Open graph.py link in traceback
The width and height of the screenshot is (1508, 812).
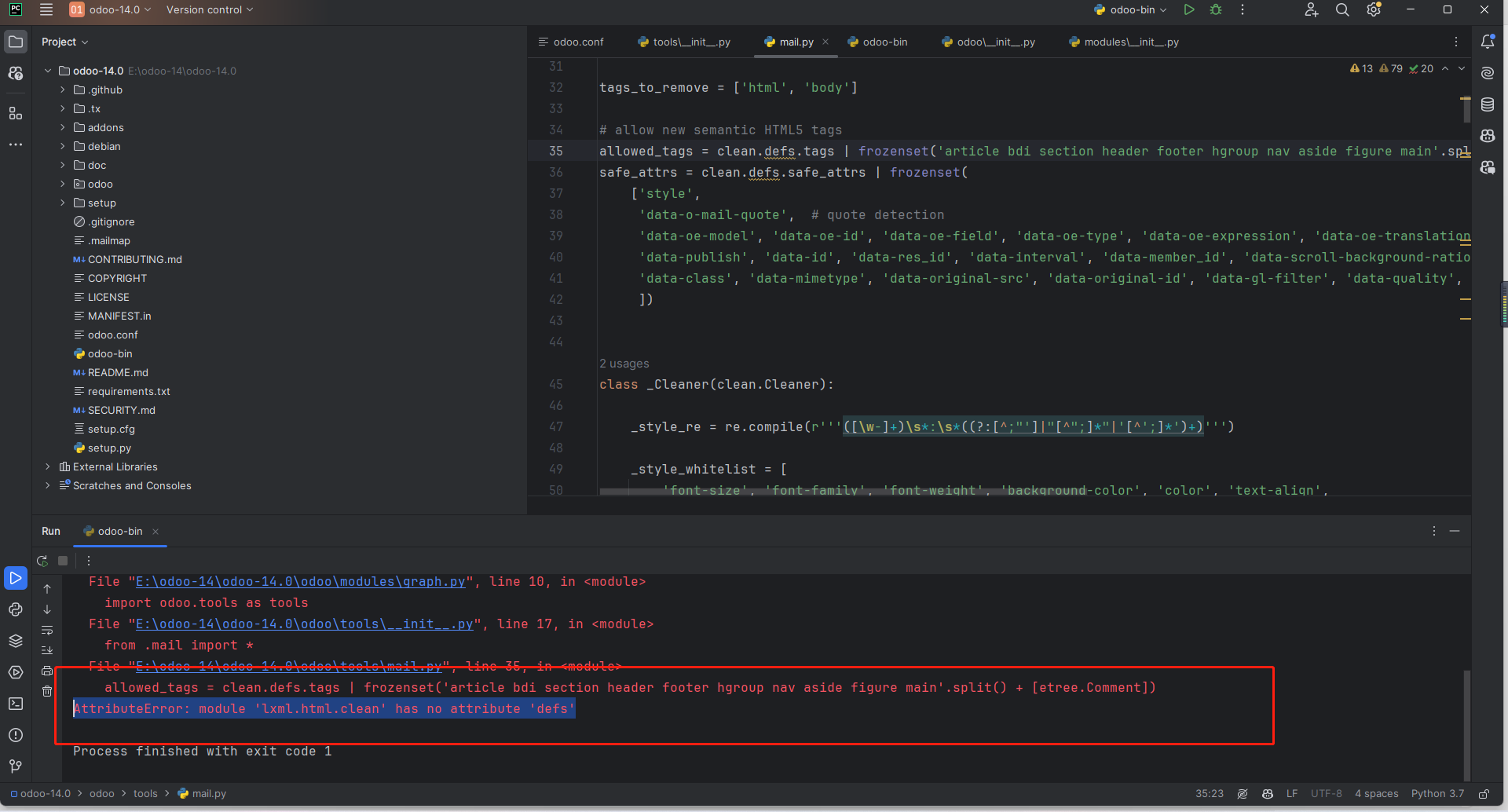click(301, 581)
